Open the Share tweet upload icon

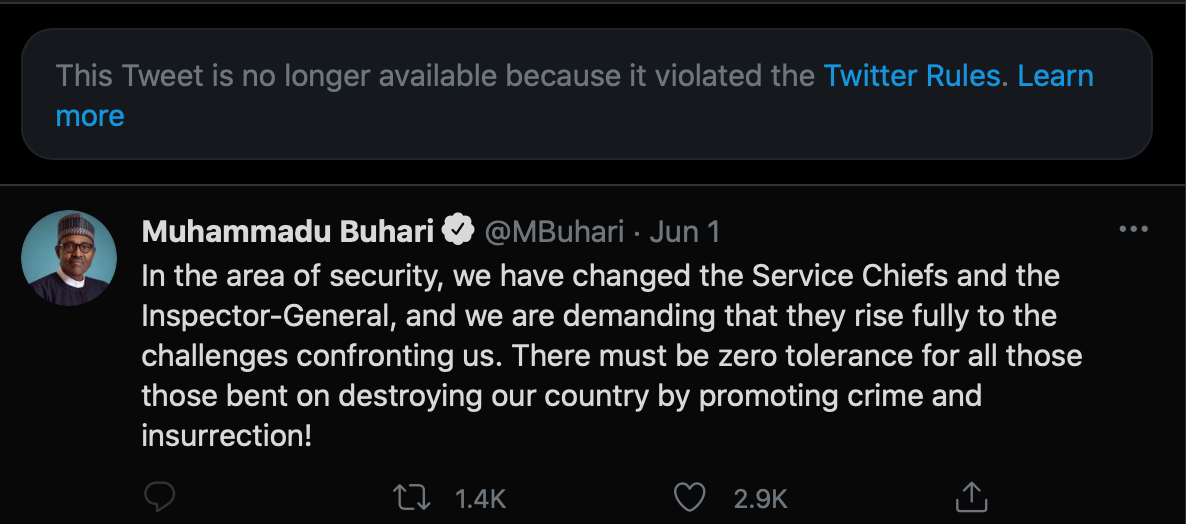(x=971, y=497)
